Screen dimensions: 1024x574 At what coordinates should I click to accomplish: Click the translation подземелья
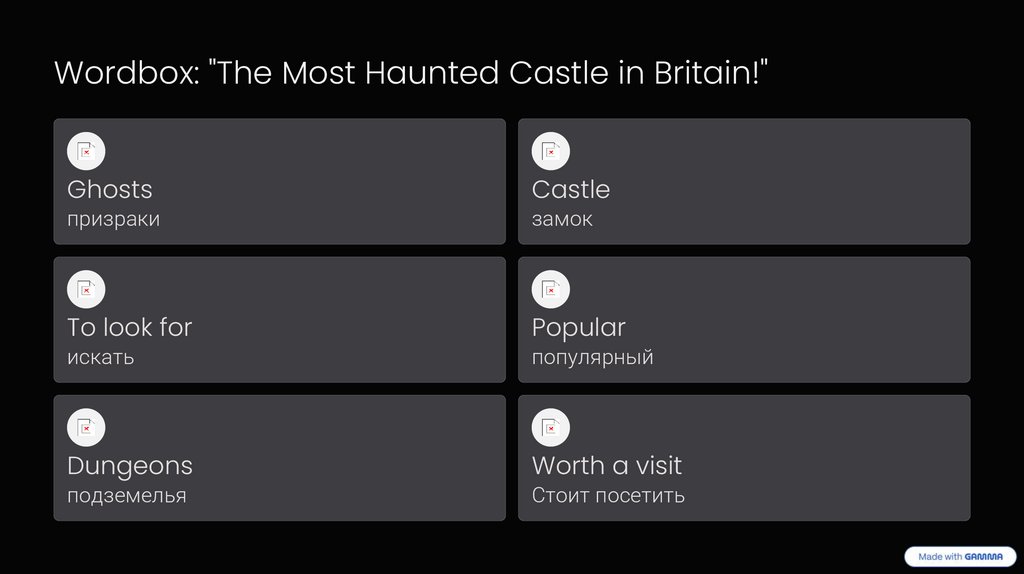(126, 495)
